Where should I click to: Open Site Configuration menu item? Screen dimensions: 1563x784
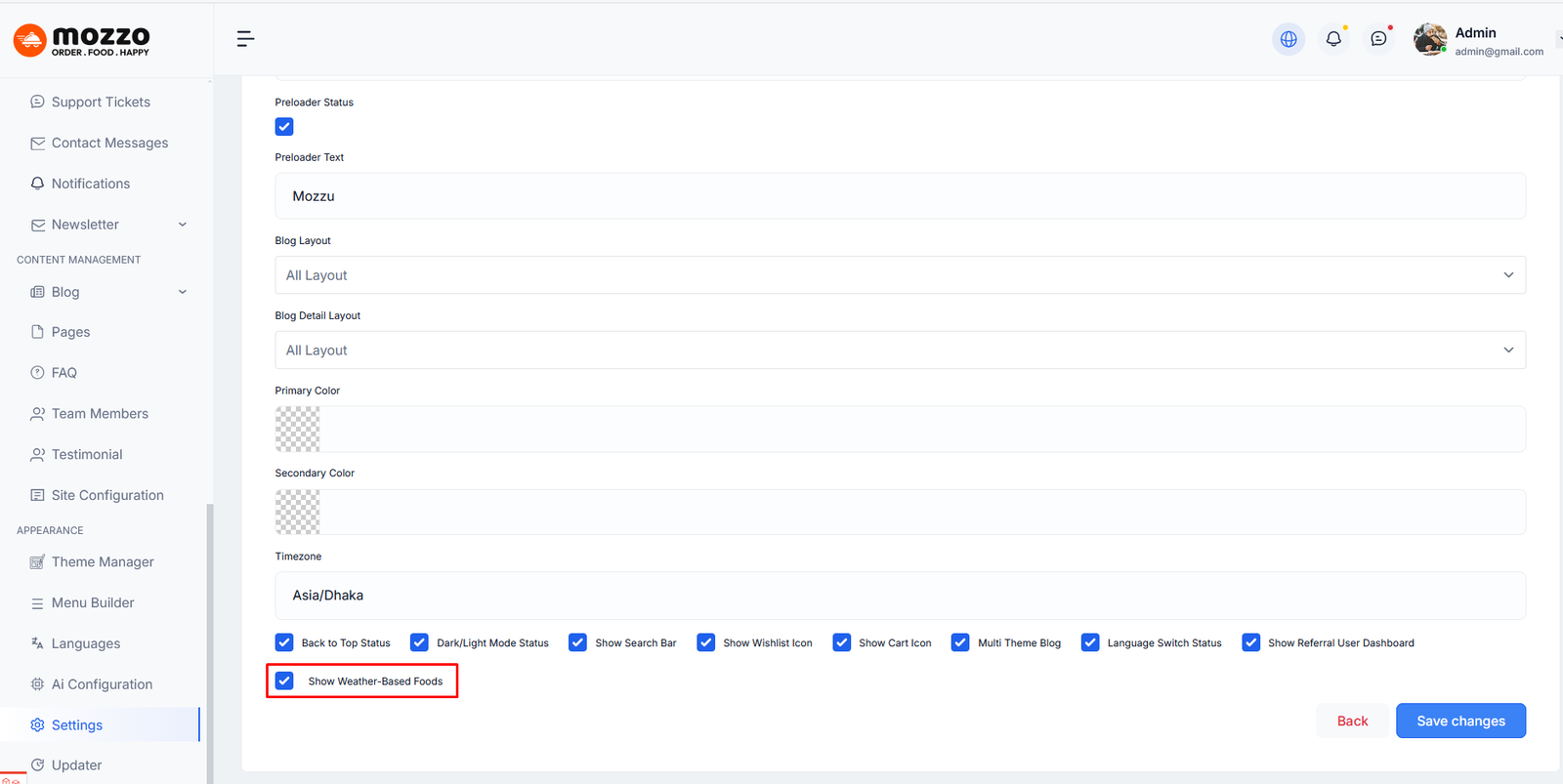[x=107, y=496]
